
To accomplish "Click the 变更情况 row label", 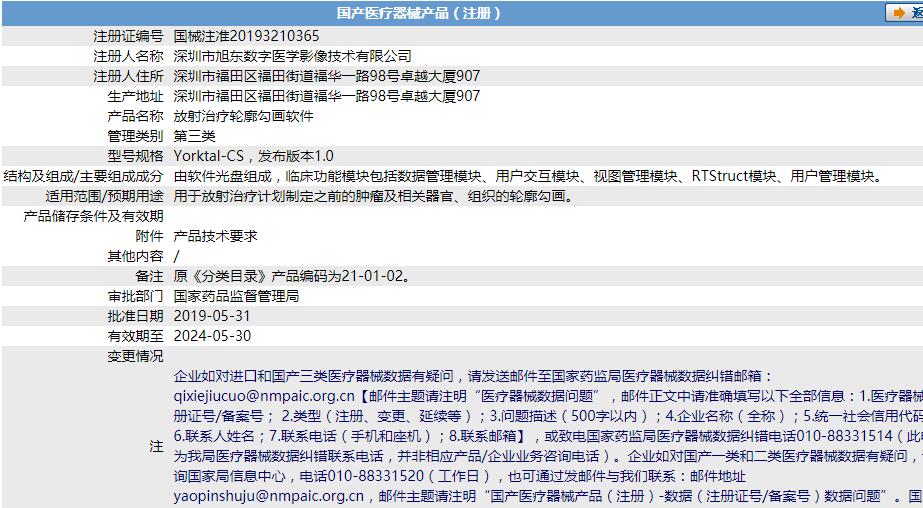I will tap(135, 356).
